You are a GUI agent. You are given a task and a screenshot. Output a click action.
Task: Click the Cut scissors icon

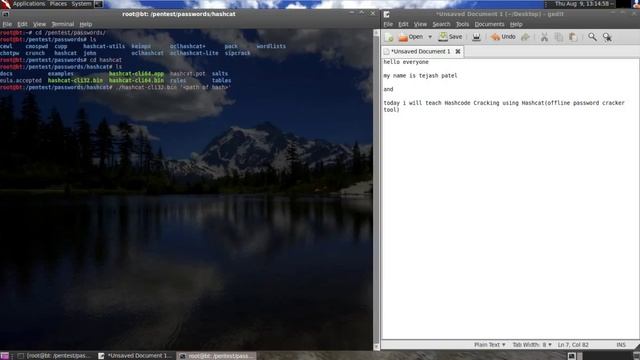pyautogui.click(x=544, y=37)
